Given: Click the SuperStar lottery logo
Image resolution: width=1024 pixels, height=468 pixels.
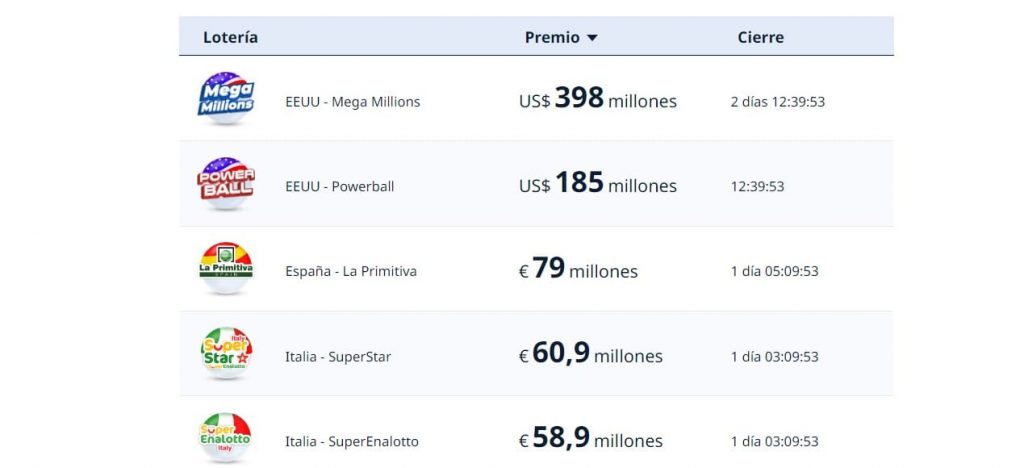Looking at the screenshot, I should point(225,353).
